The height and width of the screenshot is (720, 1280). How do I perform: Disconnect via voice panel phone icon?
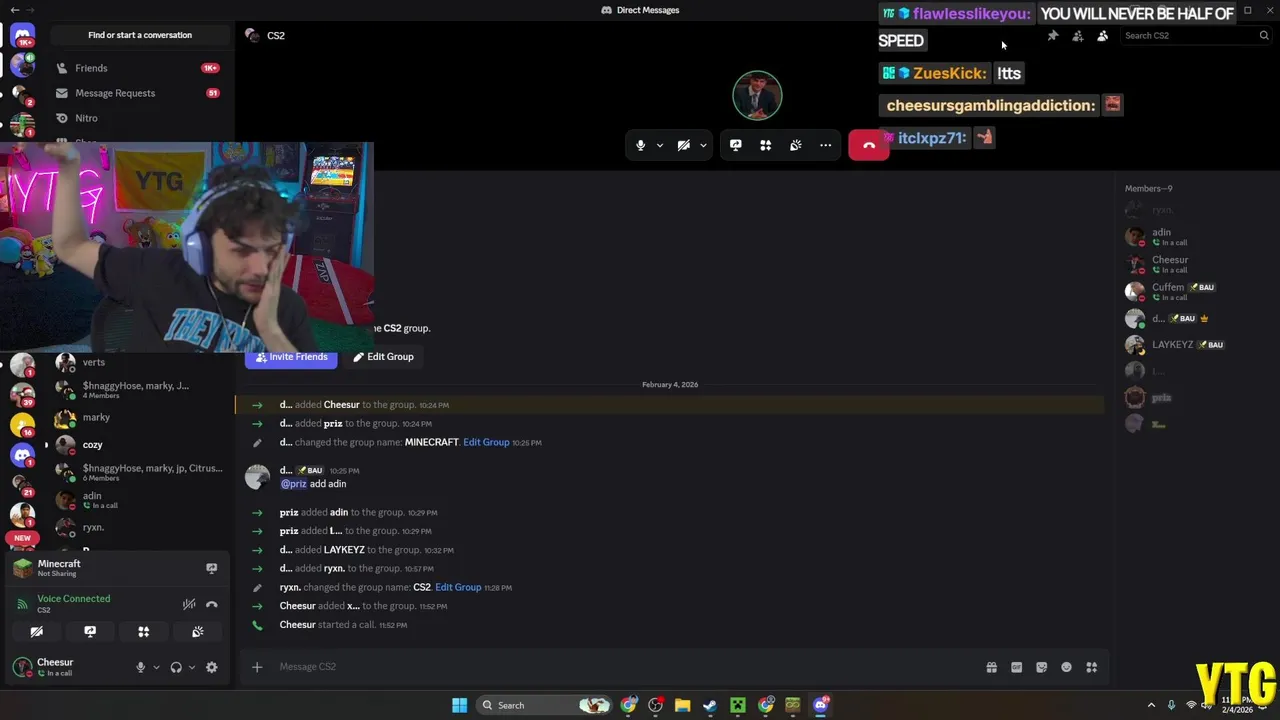pyautogui.click(x=212, y=604)
